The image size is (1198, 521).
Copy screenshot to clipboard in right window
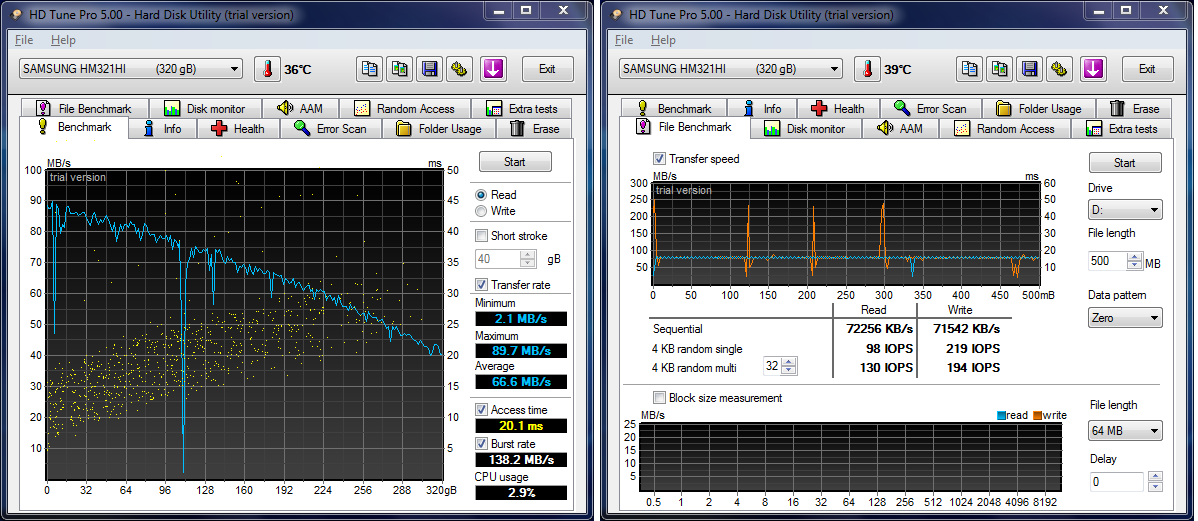tap(1000, 69)
